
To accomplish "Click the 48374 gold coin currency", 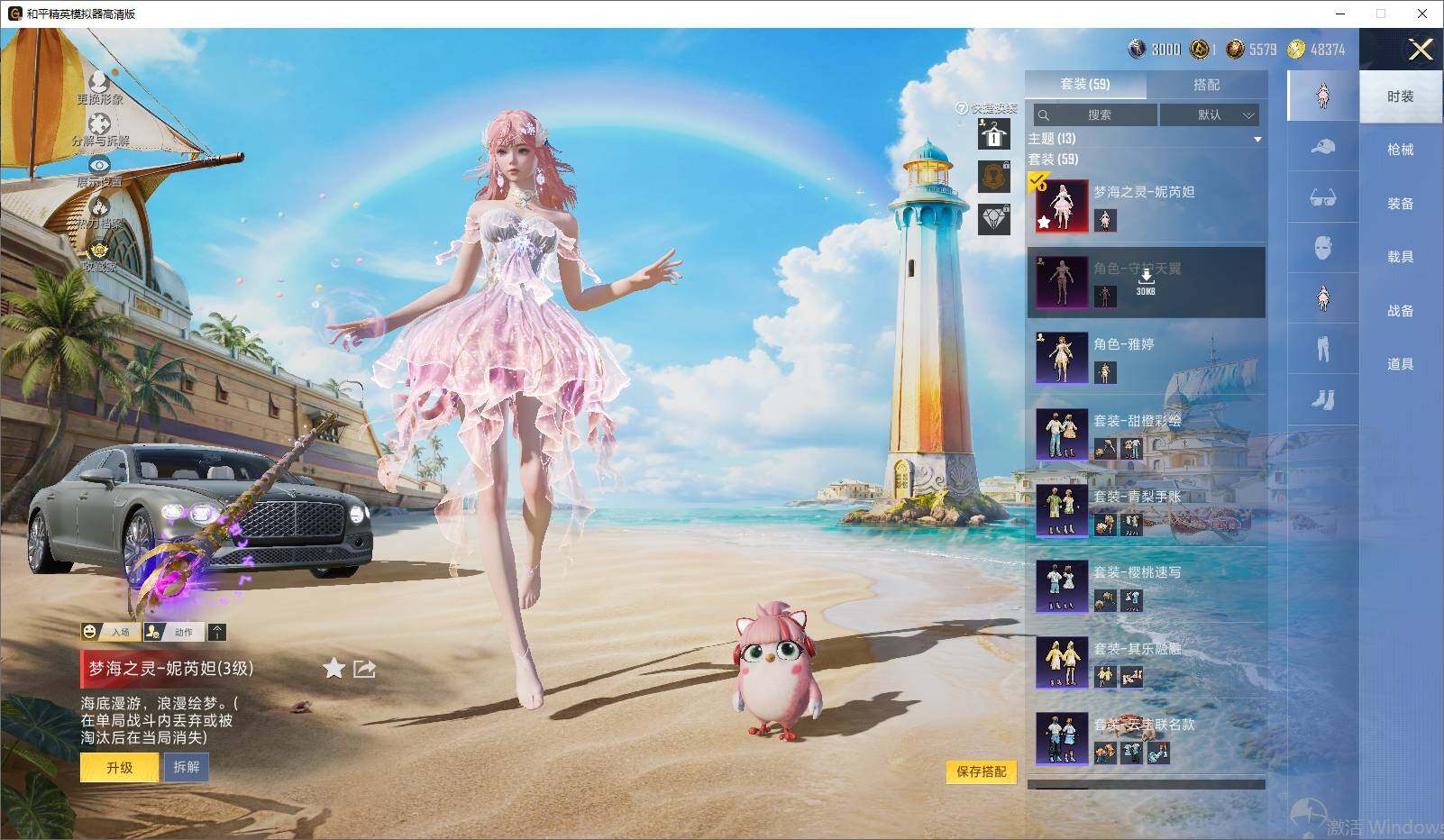I will coord(1316,50).
